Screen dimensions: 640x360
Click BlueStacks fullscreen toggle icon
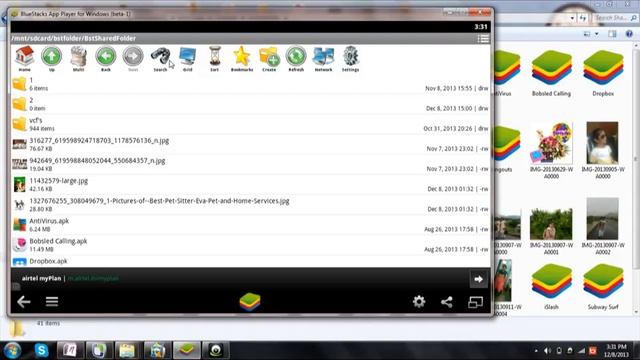(475, 302)
